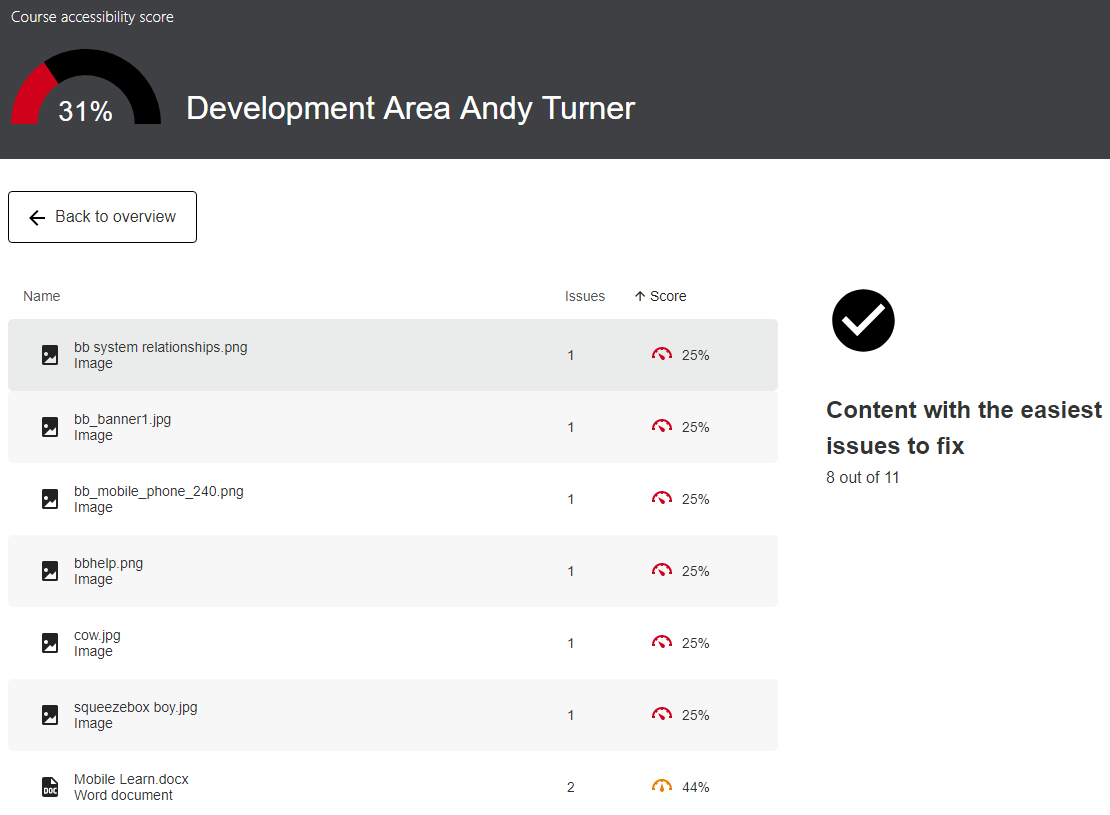Screen dimensions: 1110x815
Task: Click the Content with the easiest issues heading
Action: point(963,427)
